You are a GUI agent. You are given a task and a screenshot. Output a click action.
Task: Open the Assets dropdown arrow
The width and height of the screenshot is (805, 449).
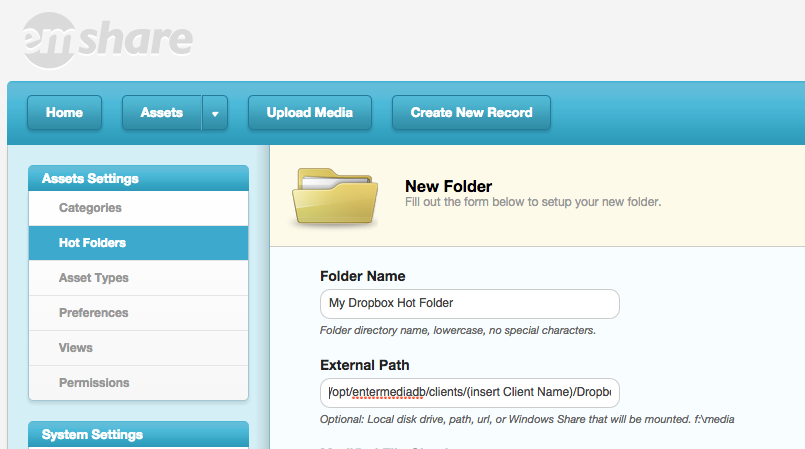215,113
